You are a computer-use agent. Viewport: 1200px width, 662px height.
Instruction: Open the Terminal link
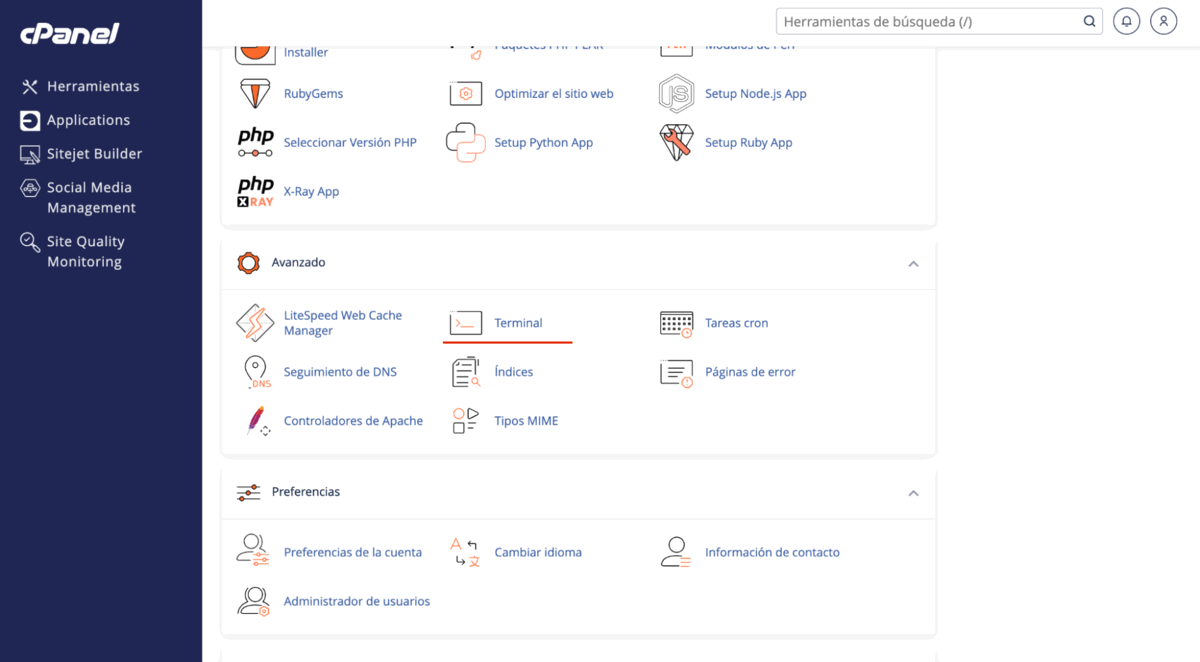coord(518,323)
